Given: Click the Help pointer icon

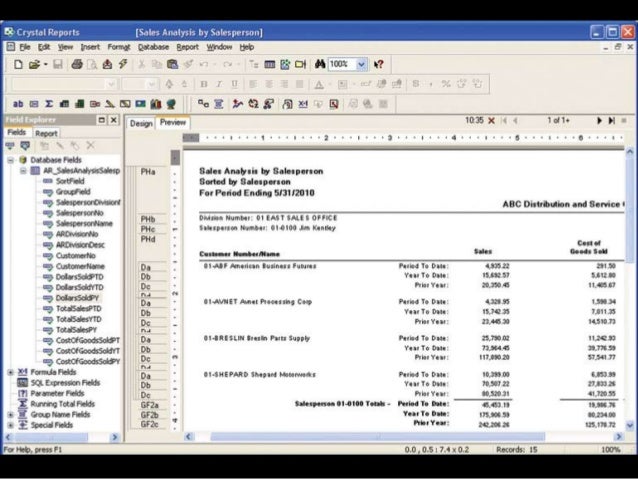Looking at the screenshot, I should pyautogui.click(x=379, y=64).
